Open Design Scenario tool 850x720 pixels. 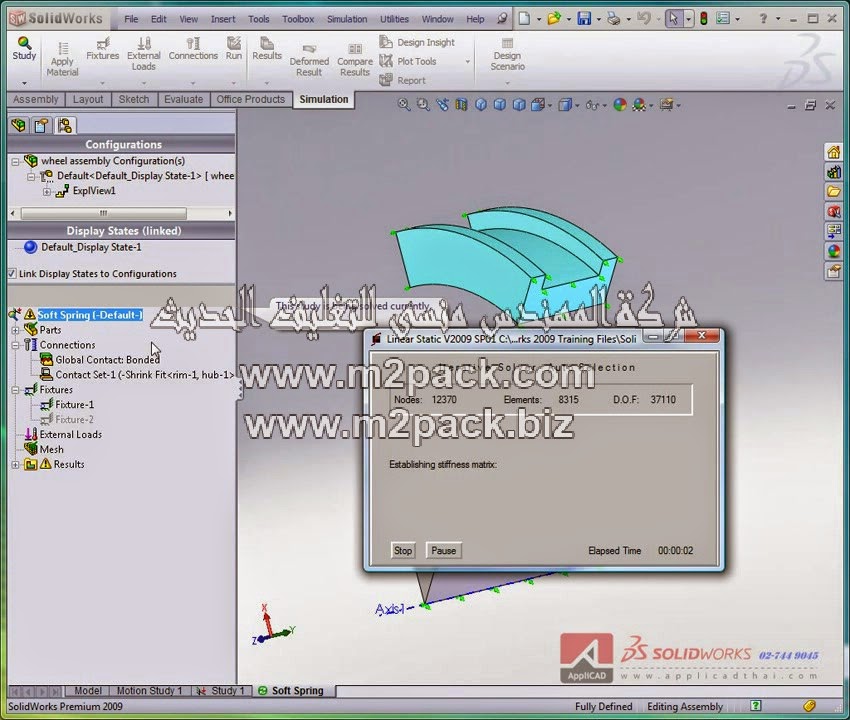tap(507, 54)
